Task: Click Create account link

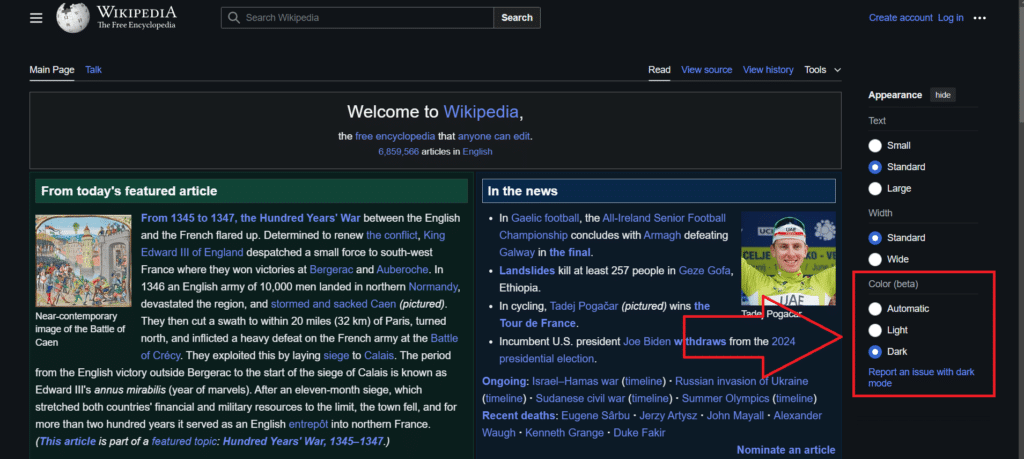Action: click(x=901, y=18)
